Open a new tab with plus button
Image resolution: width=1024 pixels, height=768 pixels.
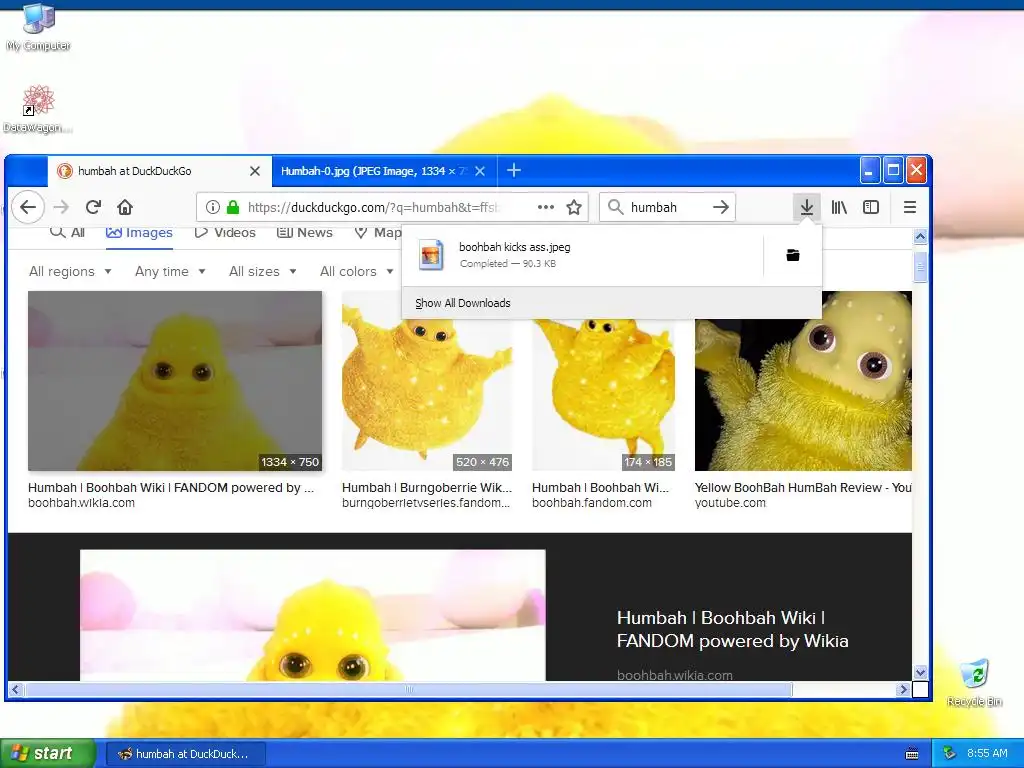click(x=514, y=170)
